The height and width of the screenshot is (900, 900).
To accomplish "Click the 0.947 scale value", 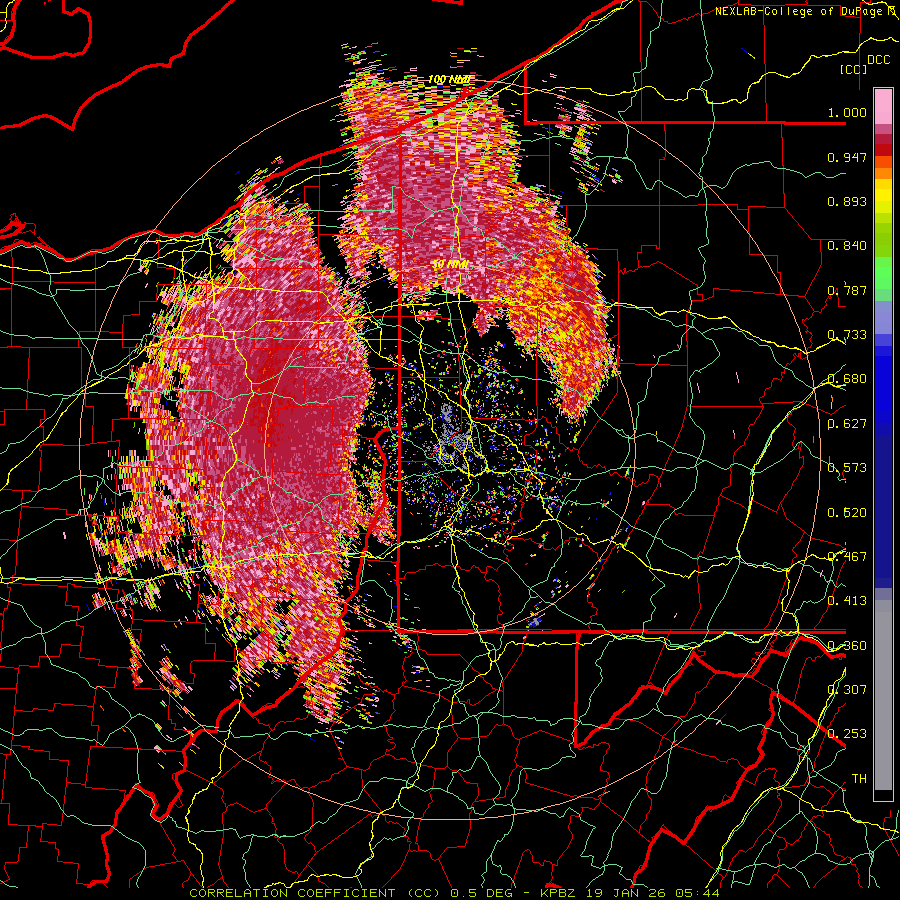I will (x=847, y=157).
